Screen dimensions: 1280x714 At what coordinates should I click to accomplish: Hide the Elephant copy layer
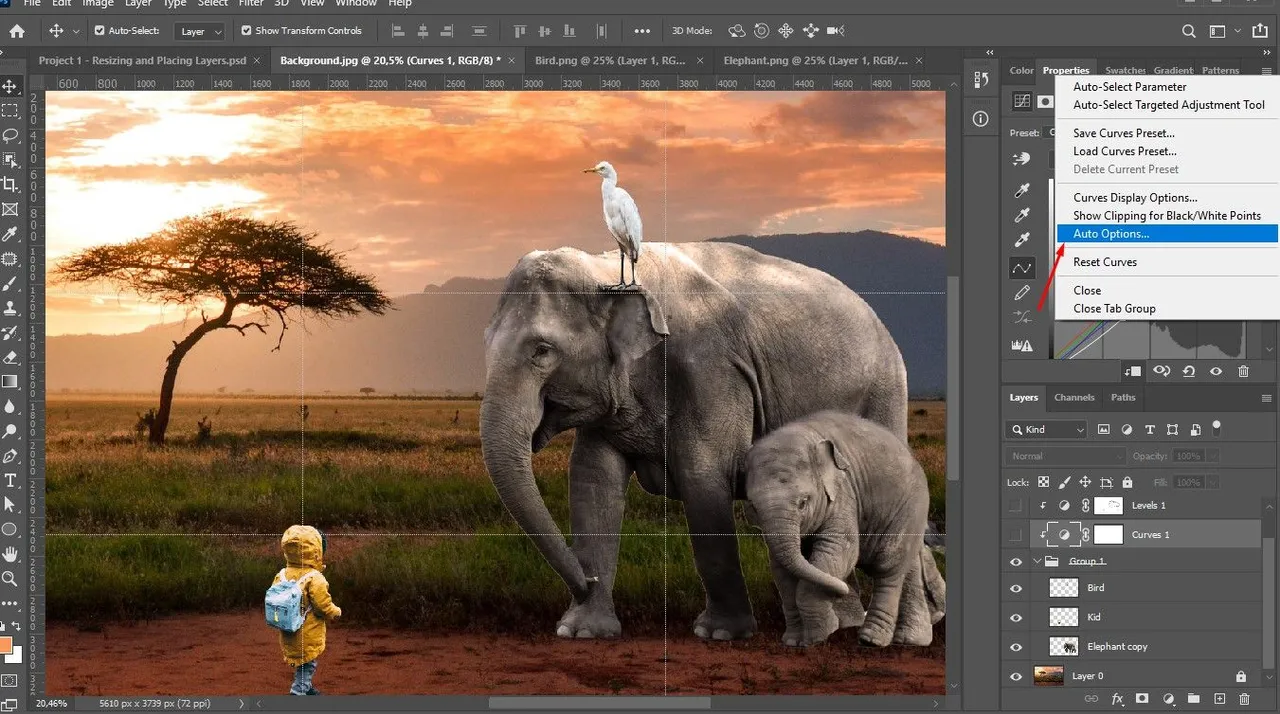1016,647
